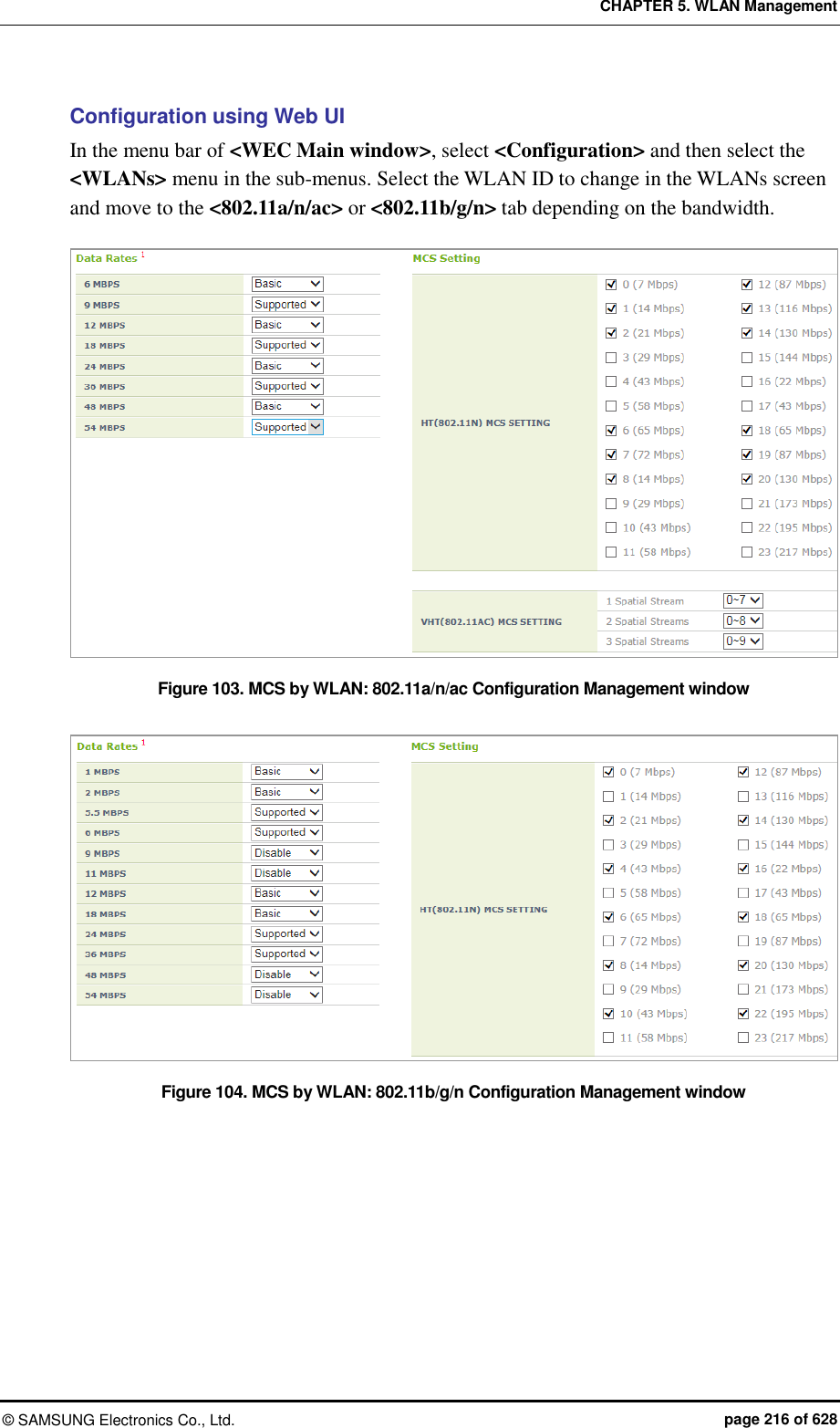Check MCS 11 (58 Mbps) in Figure 104
The height and width of the screenshot is (1428, 840).
coord(608,1037)
